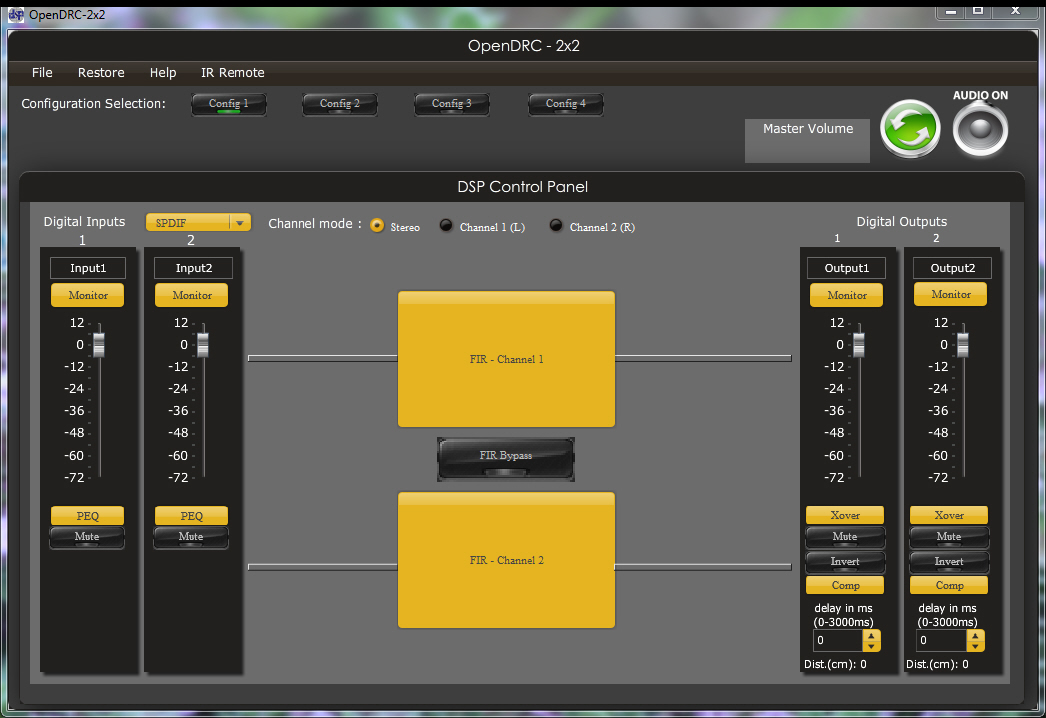Invert the Output1 polarity
1046x718 pixels.
point(845,562)
